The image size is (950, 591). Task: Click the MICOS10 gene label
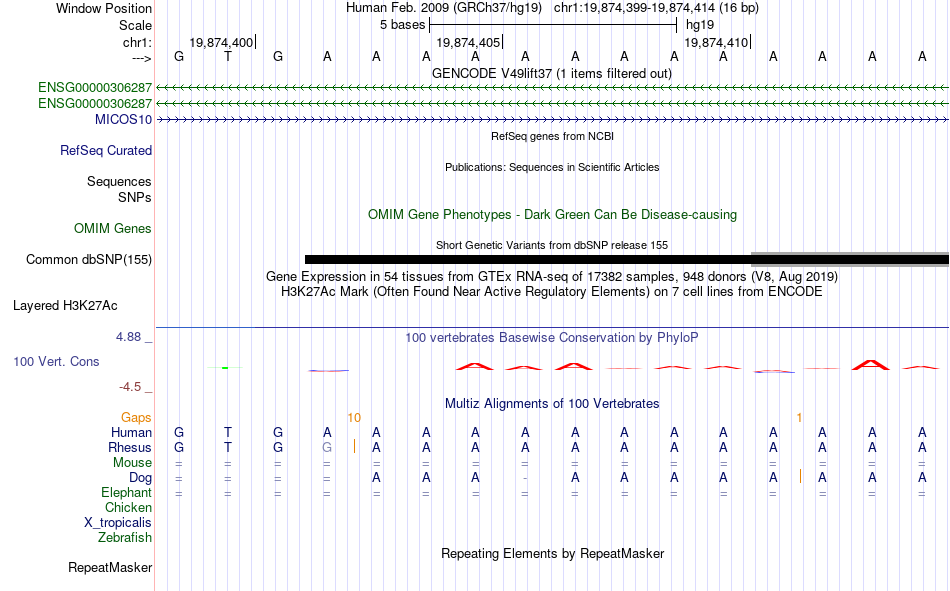(x=123, y=119)
